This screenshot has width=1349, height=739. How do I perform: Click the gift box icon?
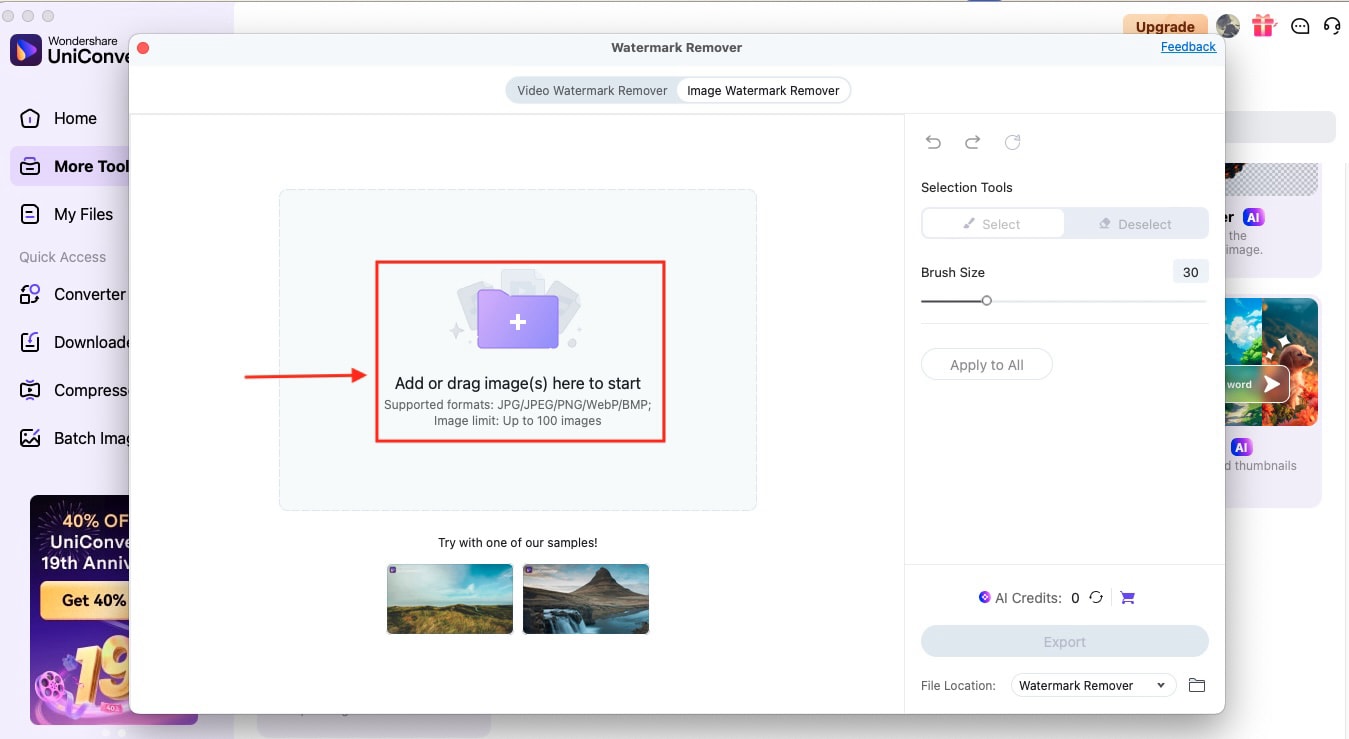[x=1264, y=26]
